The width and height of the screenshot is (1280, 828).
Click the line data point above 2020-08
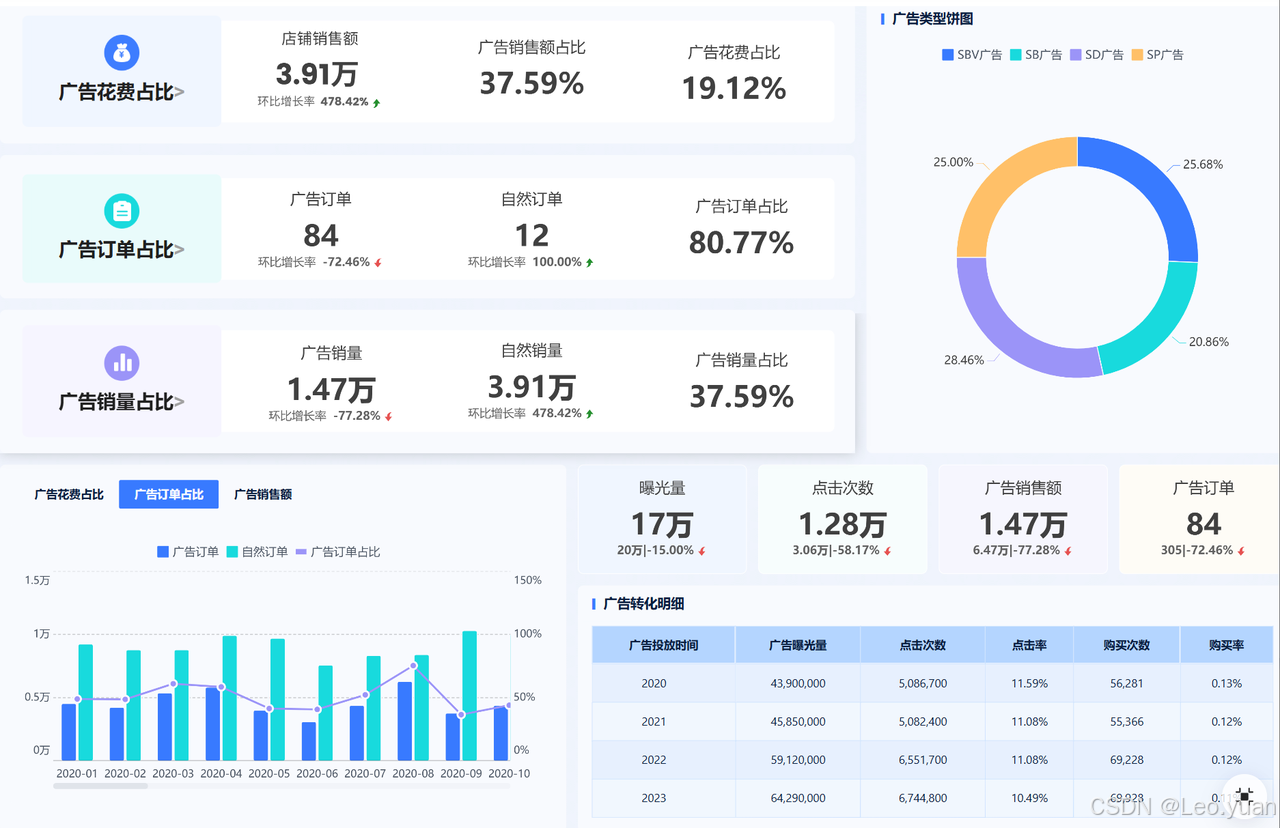tap(413, 666)
